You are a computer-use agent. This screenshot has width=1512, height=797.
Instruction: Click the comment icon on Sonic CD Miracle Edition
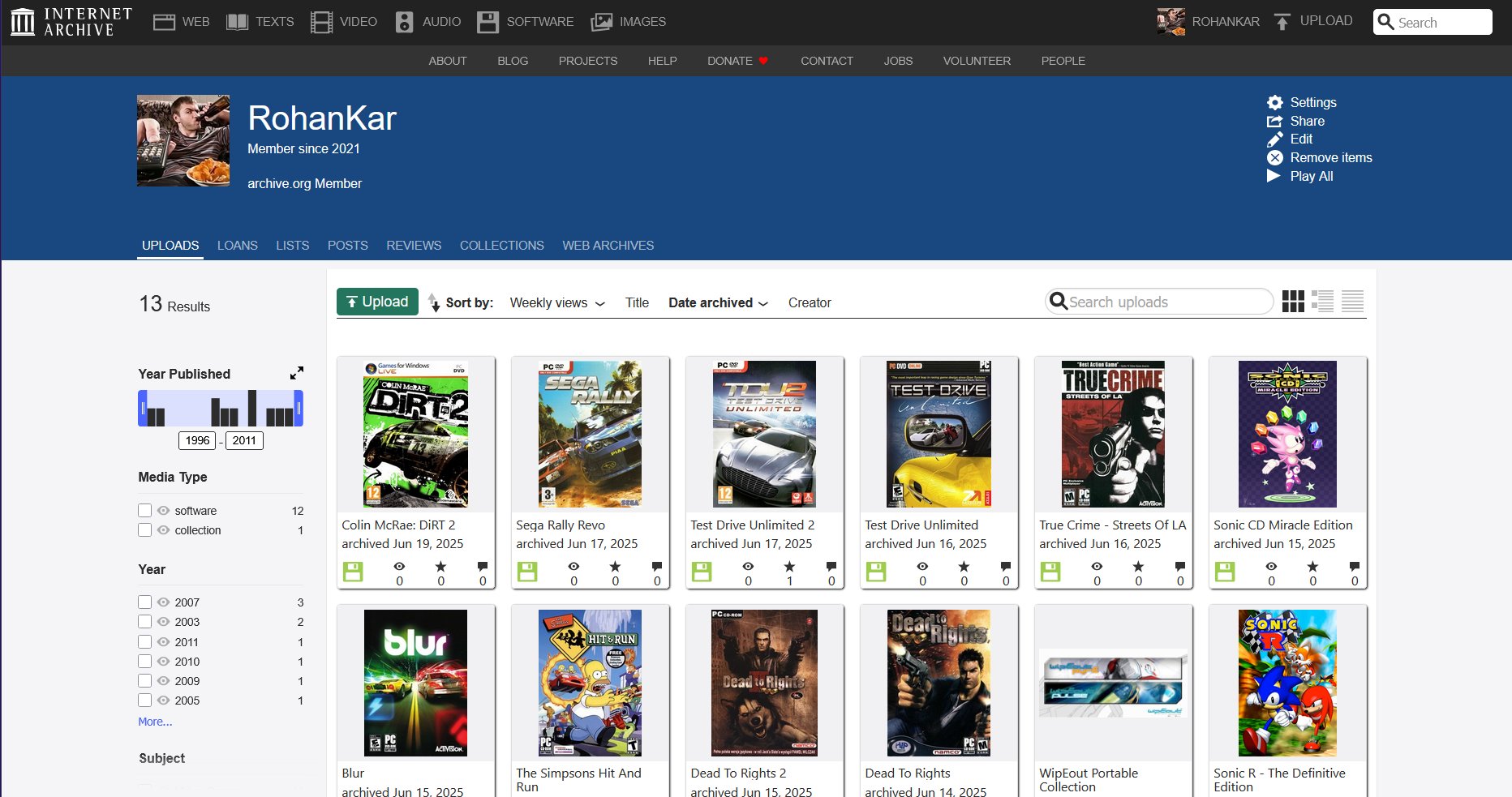[1355, 566]
